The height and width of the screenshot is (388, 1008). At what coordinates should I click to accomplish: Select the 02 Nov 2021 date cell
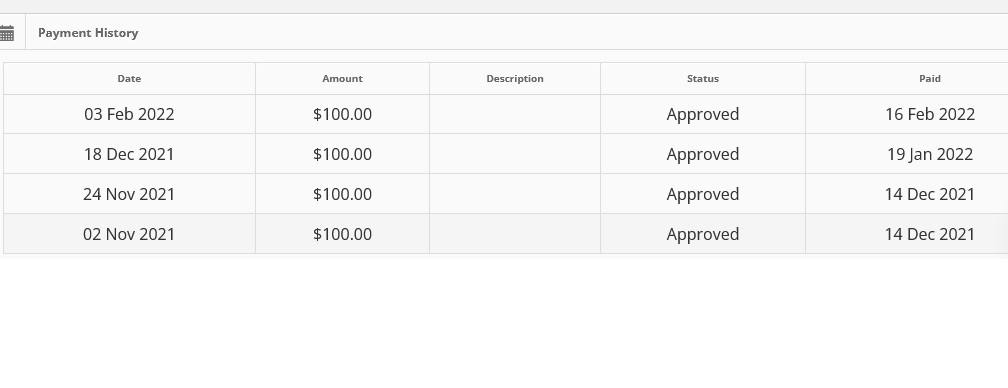click(x=129, y=234)
